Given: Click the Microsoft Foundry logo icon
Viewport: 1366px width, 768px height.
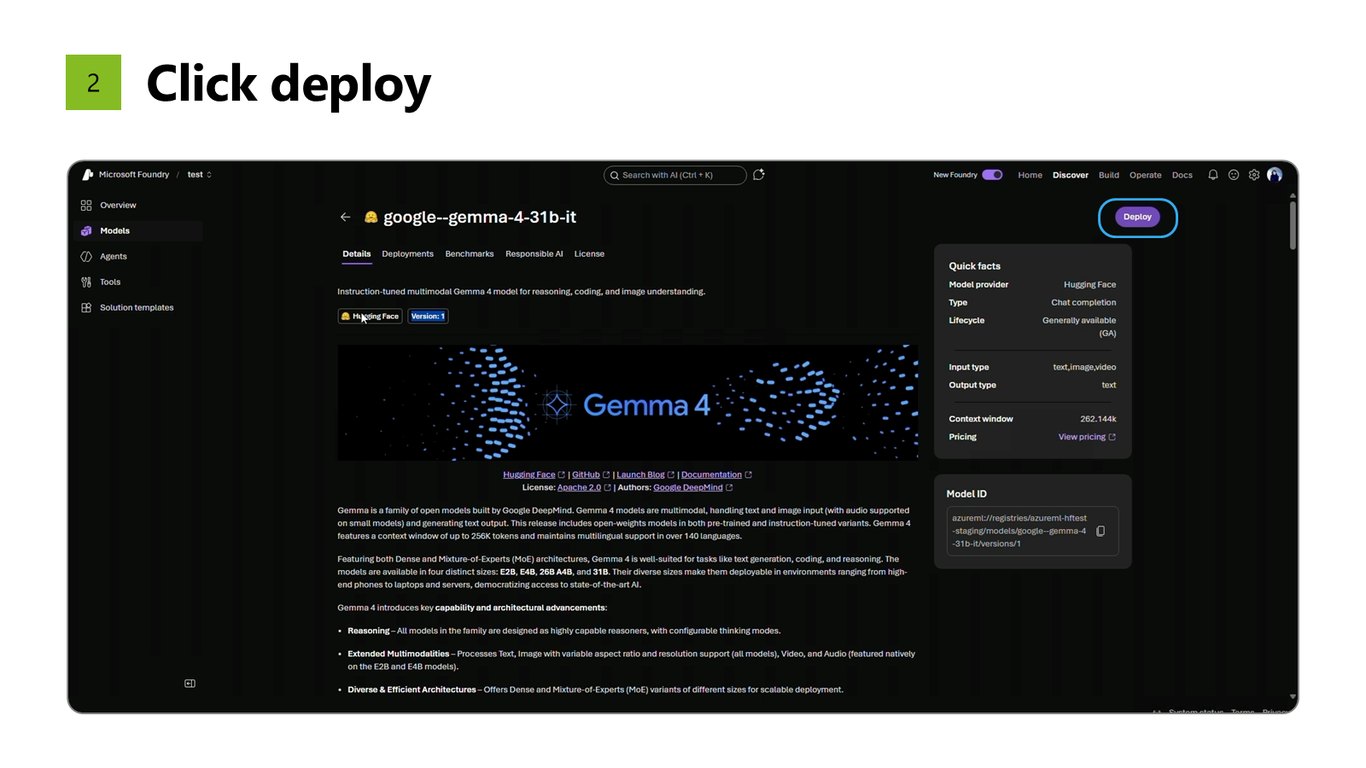Looking at the screenshot, I should [x=88, y=175].
